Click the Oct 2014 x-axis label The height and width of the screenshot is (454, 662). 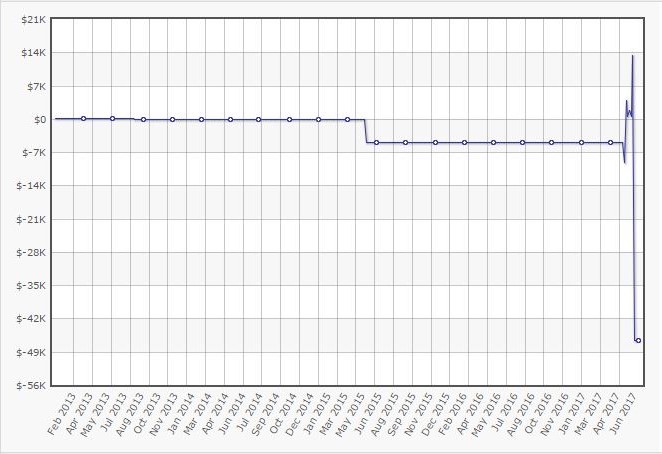click(283, 414)
